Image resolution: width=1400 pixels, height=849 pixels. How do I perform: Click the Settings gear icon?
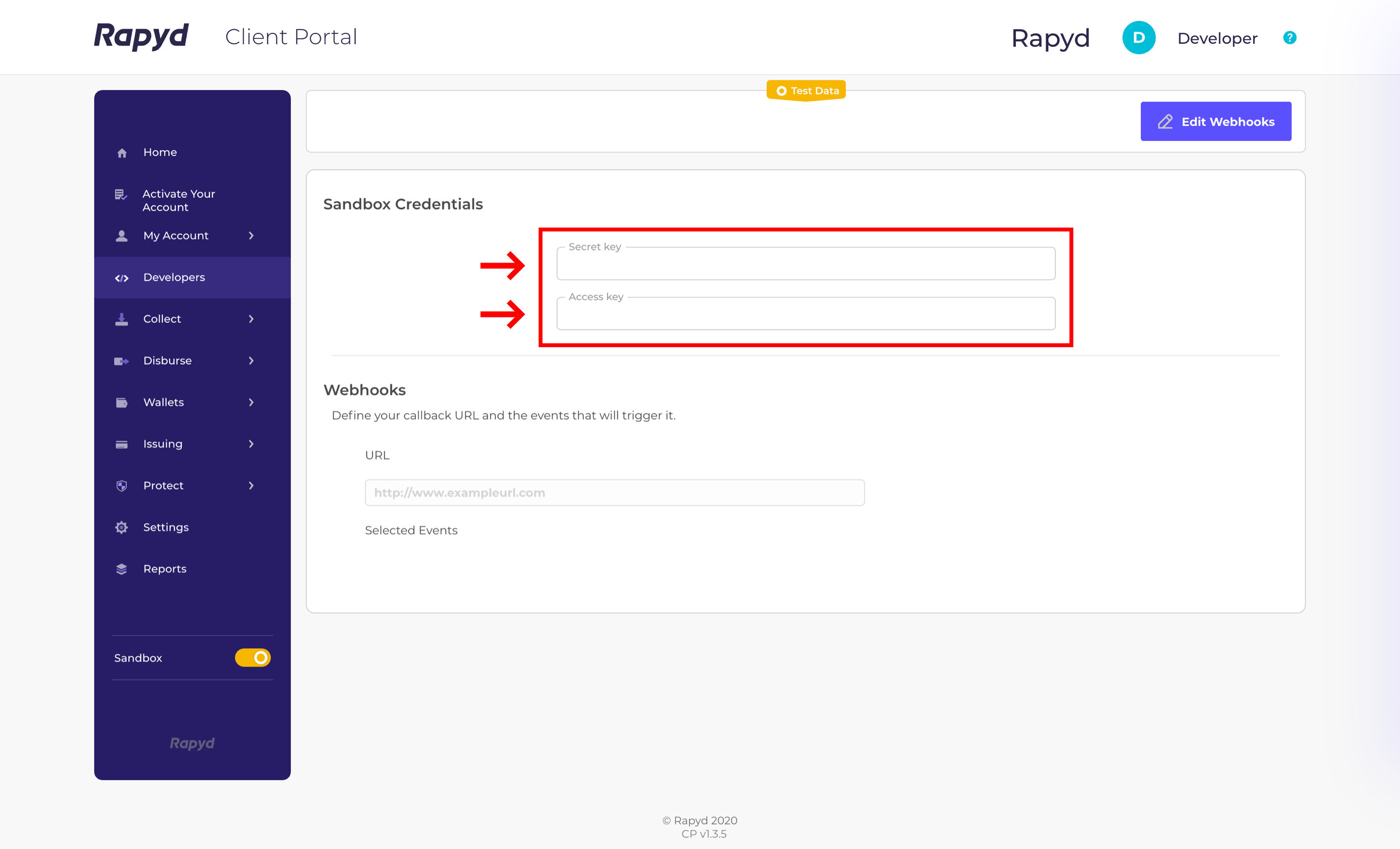click(122, 528)
